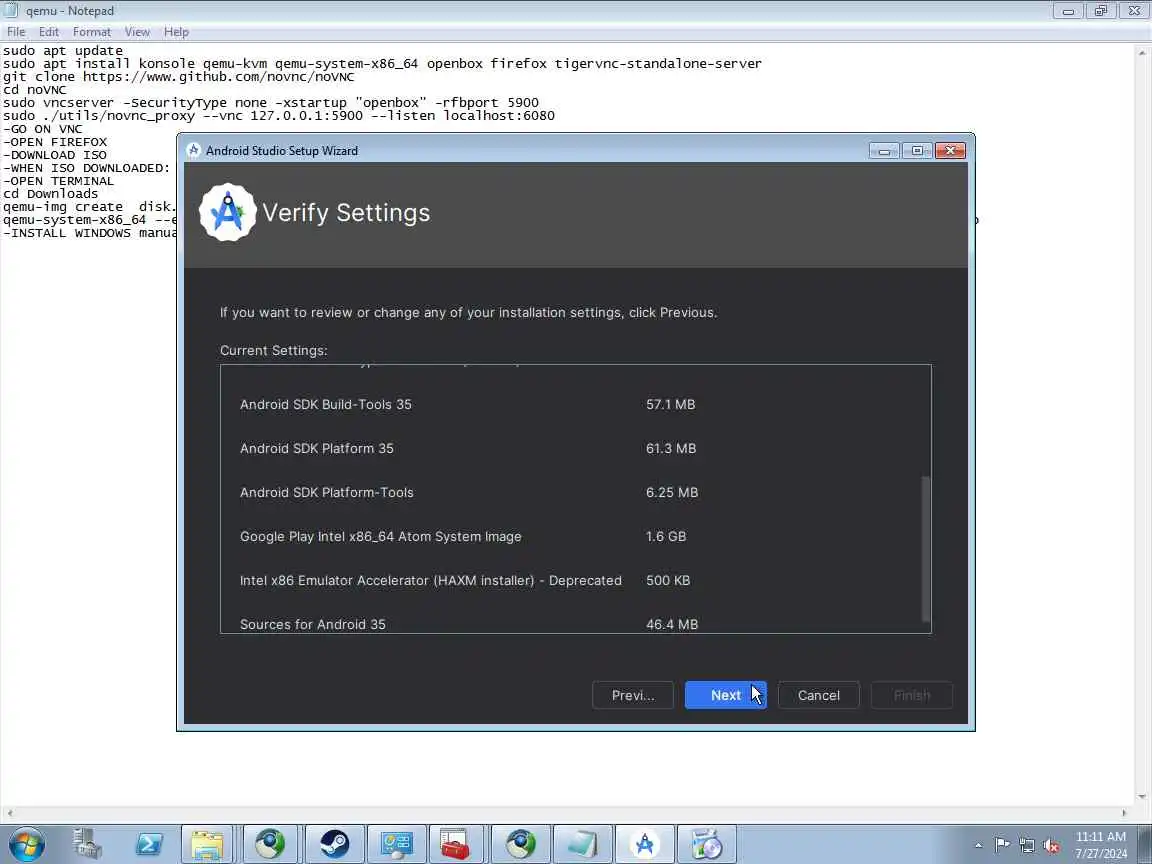Click the Notepad horizontal scrollbar right arrow
This screenshot has width=1152, height=864.
1124,813
